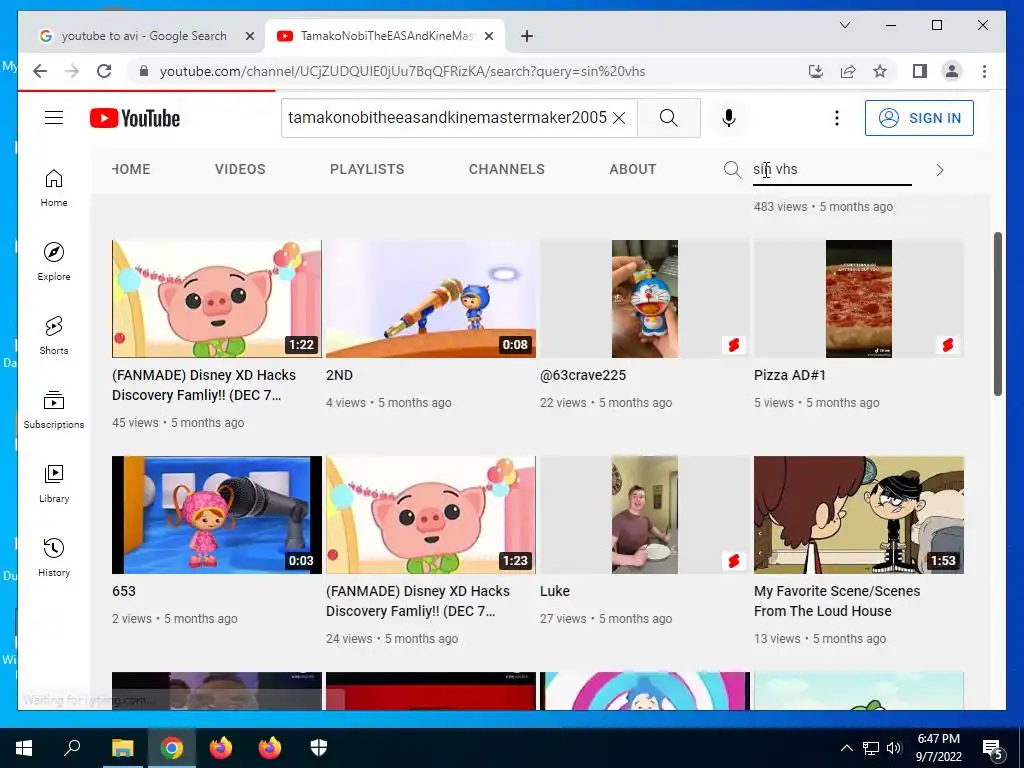
Task: Click the YouTube logo
Action: 135,118
